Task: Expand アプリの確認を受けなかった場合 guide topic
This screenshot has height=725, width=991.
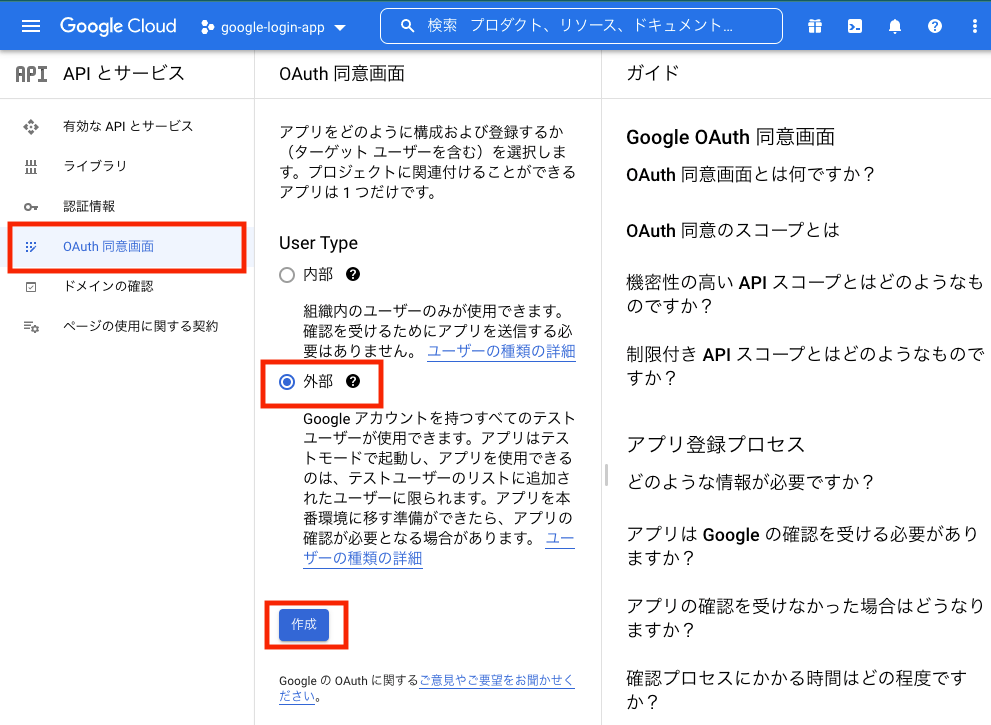Action: (x=805, y=618)
